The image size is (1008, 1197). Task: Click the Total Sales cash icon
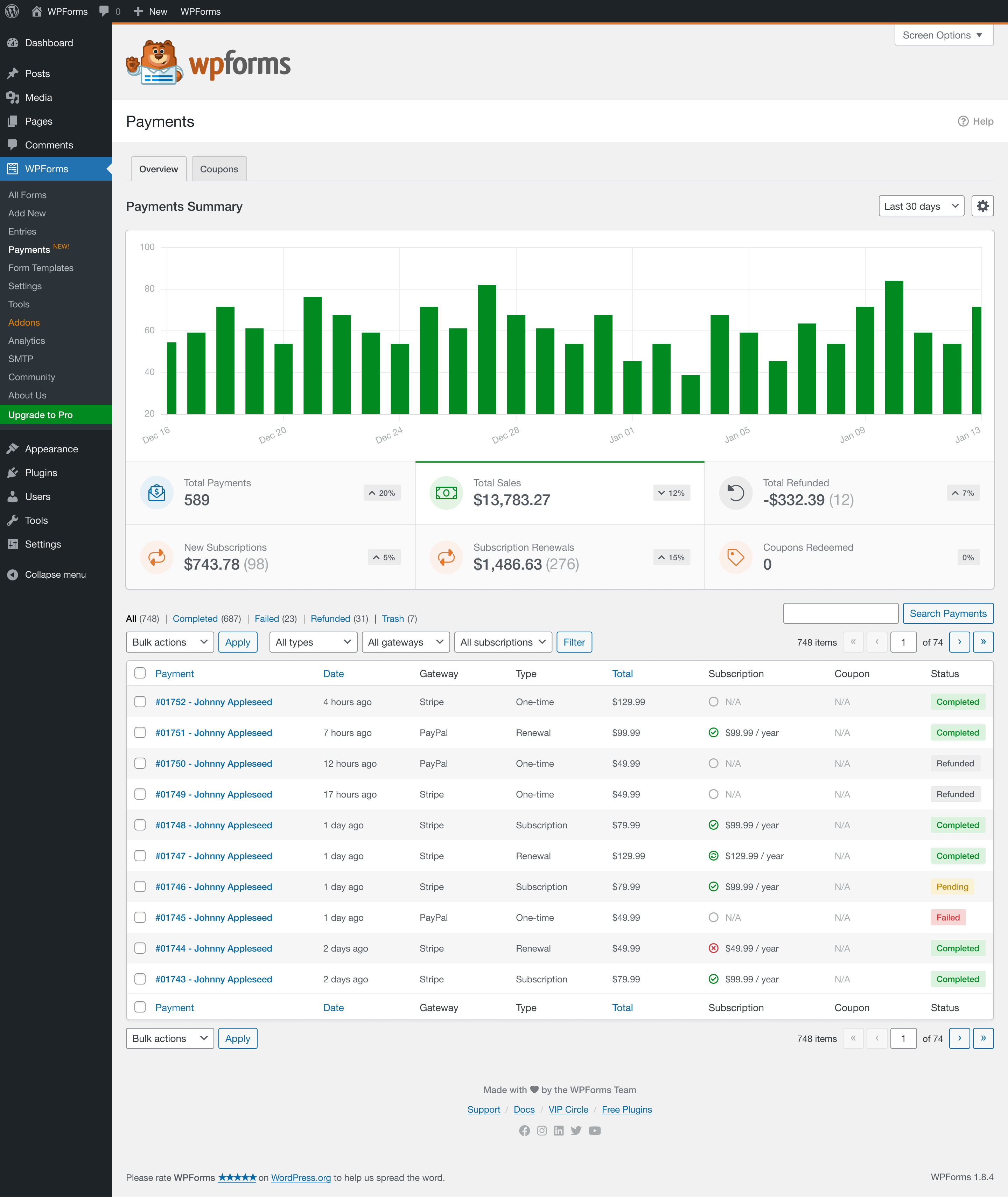click(x=446, y=492)
